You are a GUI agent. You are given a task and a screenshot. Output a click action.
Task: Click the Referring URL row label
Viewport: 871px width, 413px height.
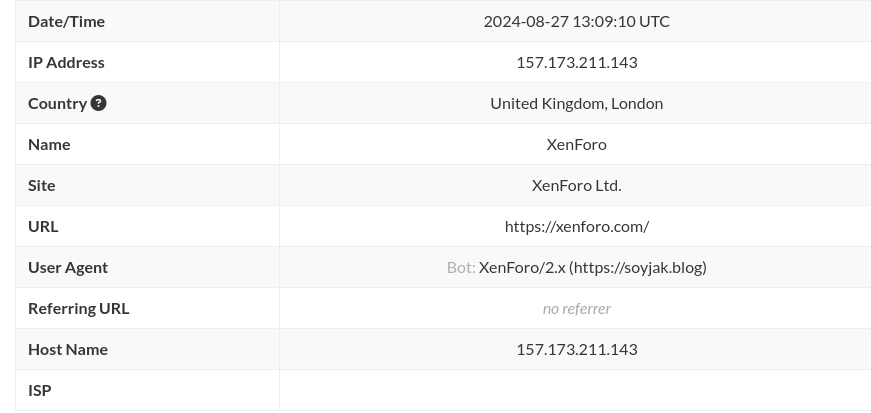click(78, 308)
